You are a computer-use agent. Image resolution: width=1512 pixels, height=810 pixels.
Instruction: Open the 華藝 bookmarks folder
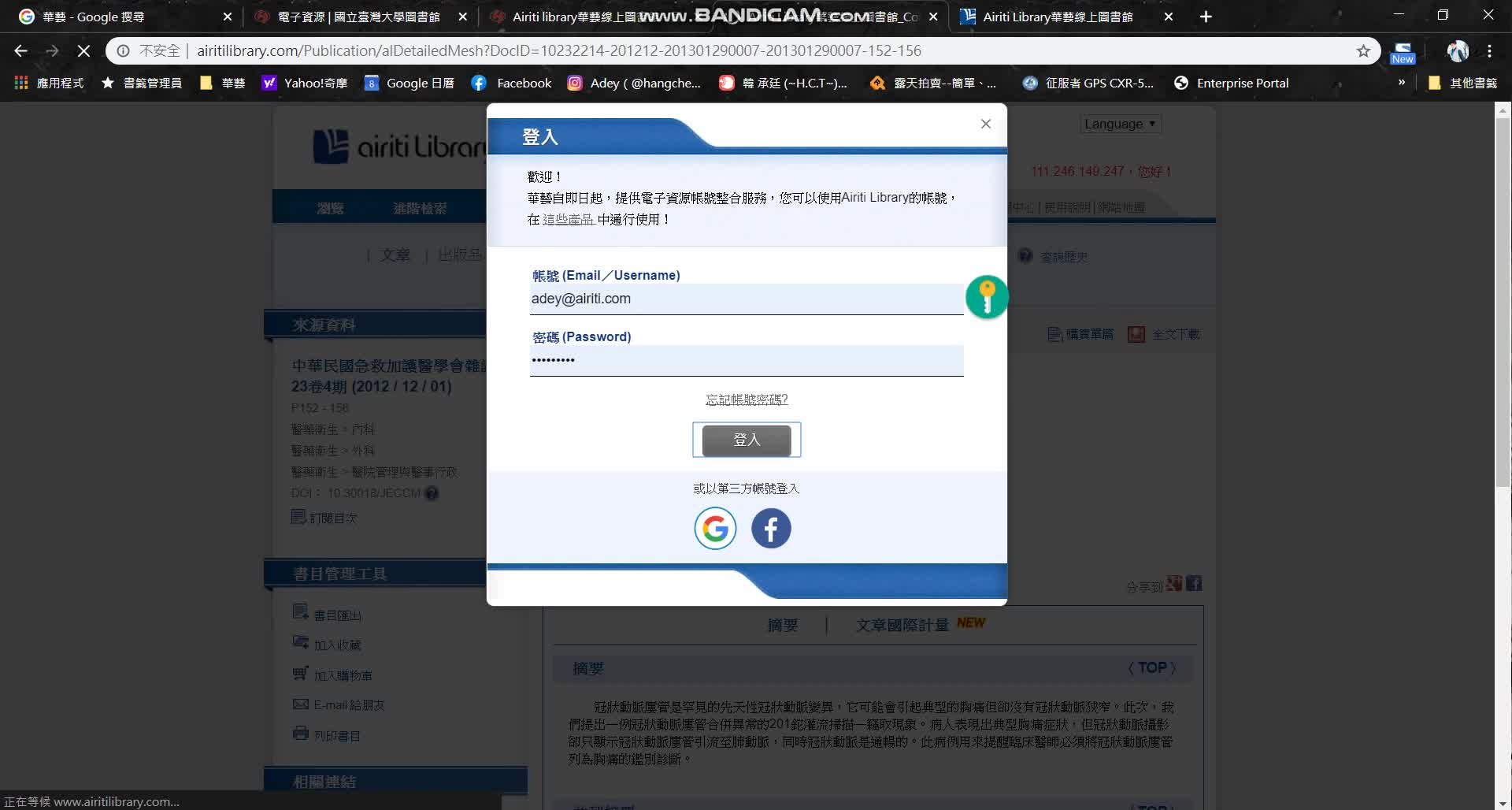click(x=223, y=83)
